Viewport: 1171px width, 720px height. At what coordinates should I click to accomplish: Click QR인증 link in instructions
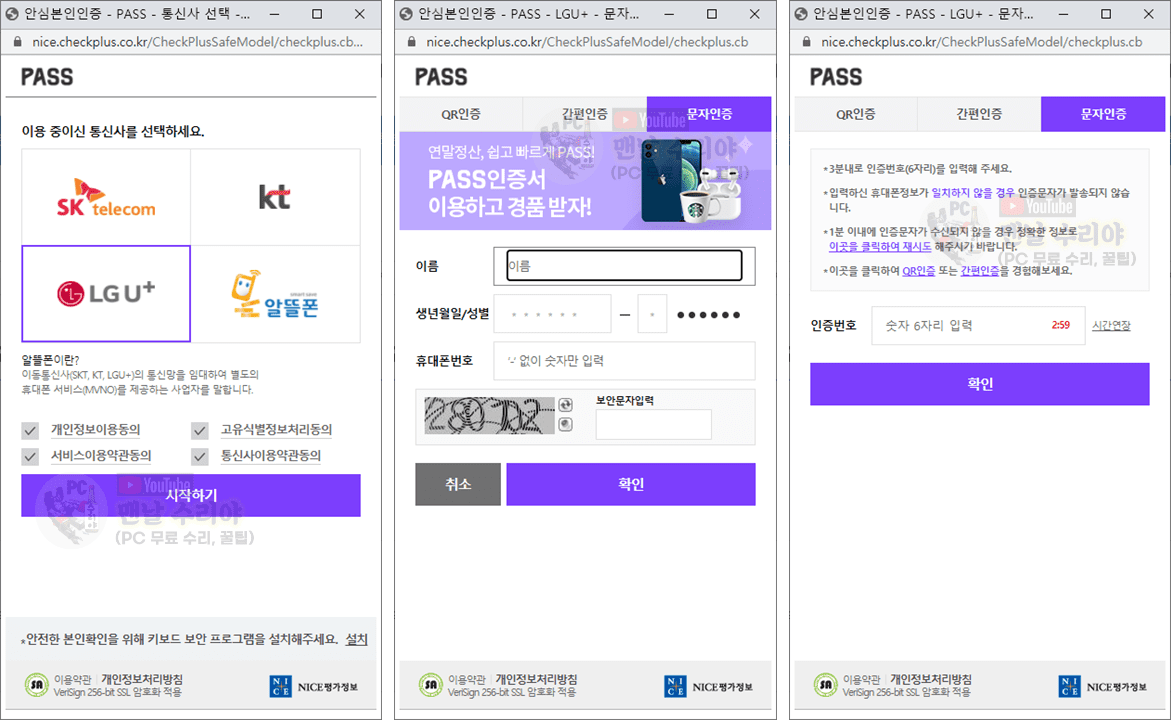(x=919, y=271)
